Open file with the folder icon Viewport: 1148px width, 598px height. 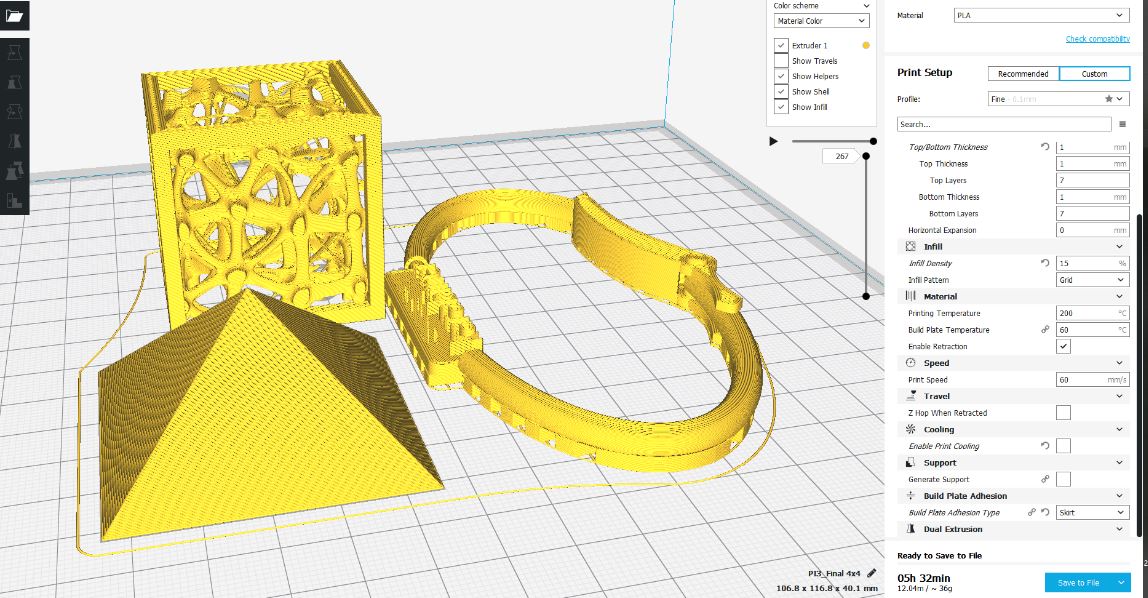click(14, 15)
